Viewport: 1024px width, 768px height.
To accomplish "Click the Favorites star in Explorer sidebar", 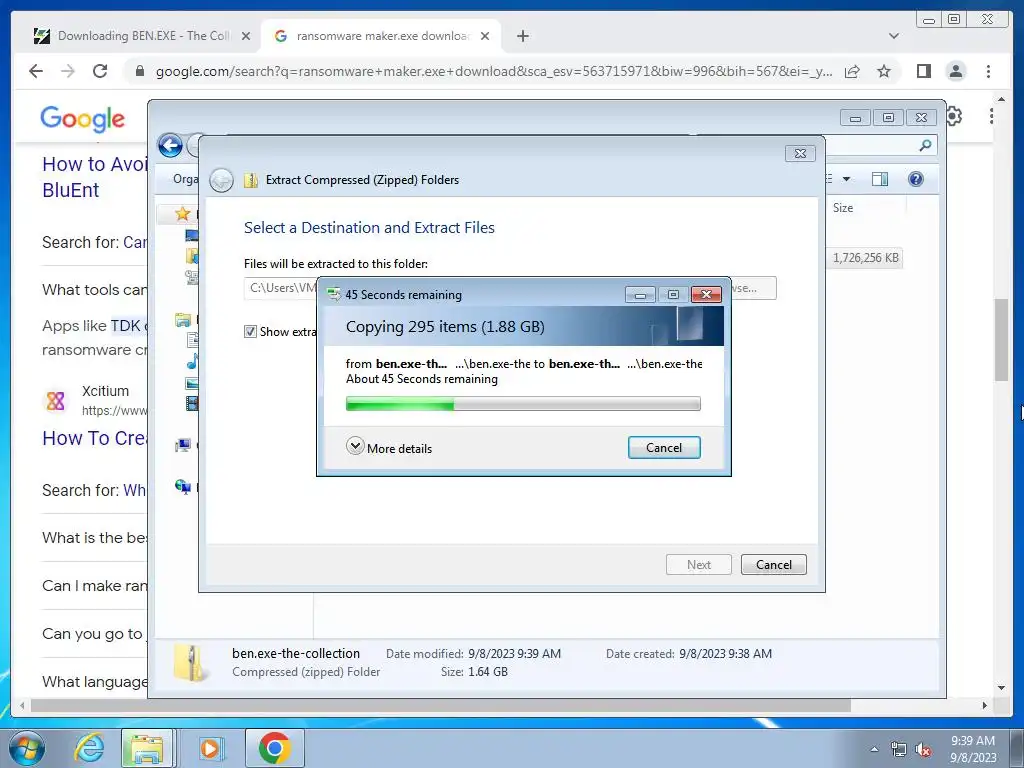I will point(182,214).
